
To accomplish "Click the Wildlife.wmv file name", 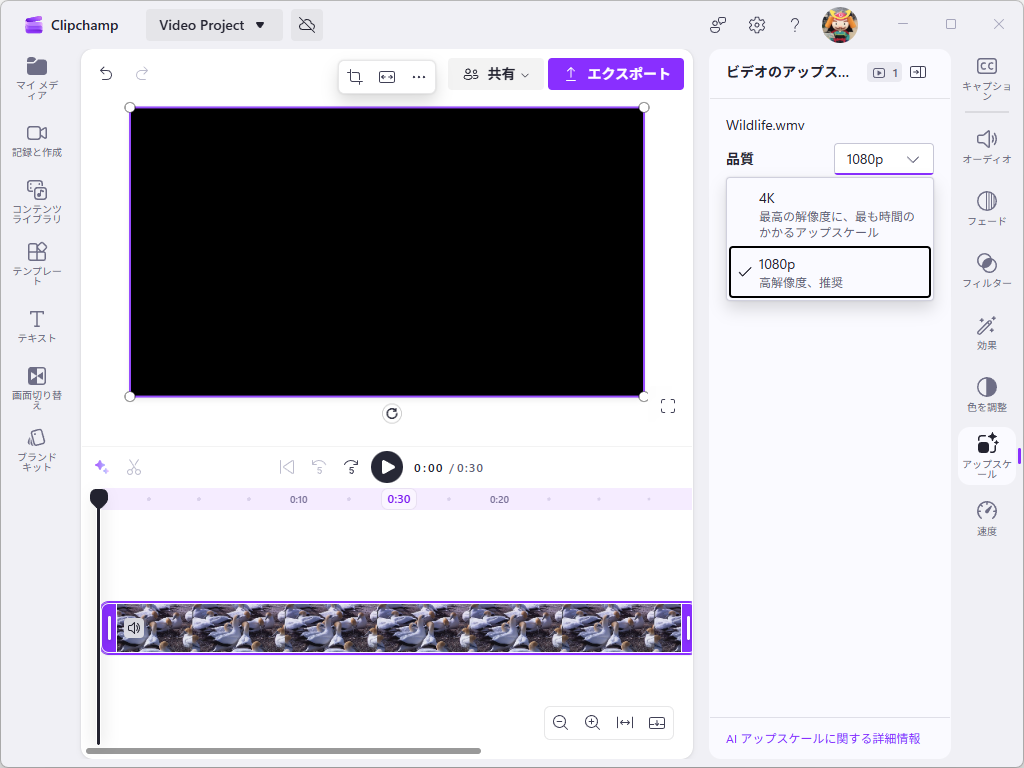I will click(765, 125).
